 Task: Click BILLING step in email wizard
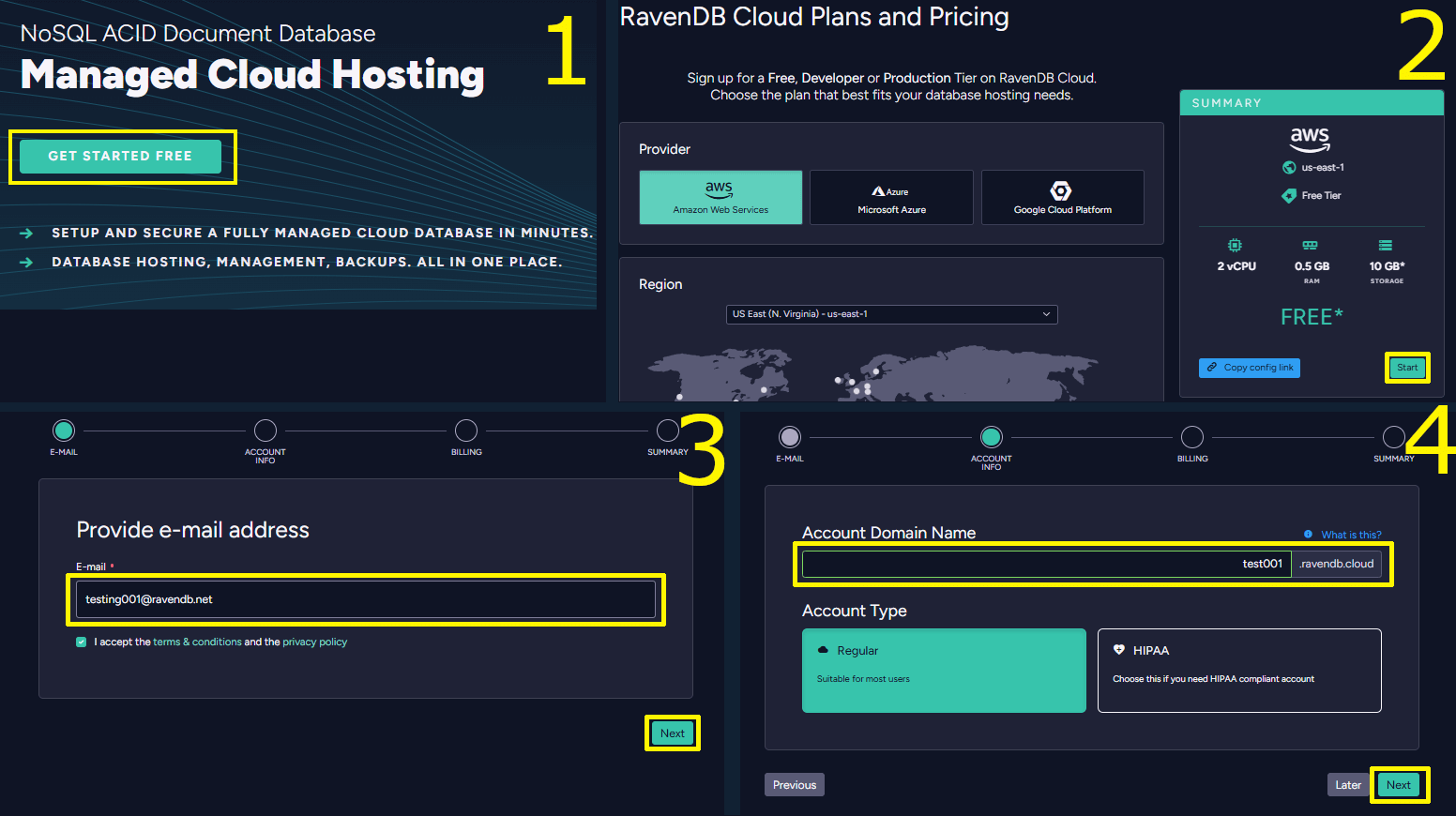(x=466, y=431)
